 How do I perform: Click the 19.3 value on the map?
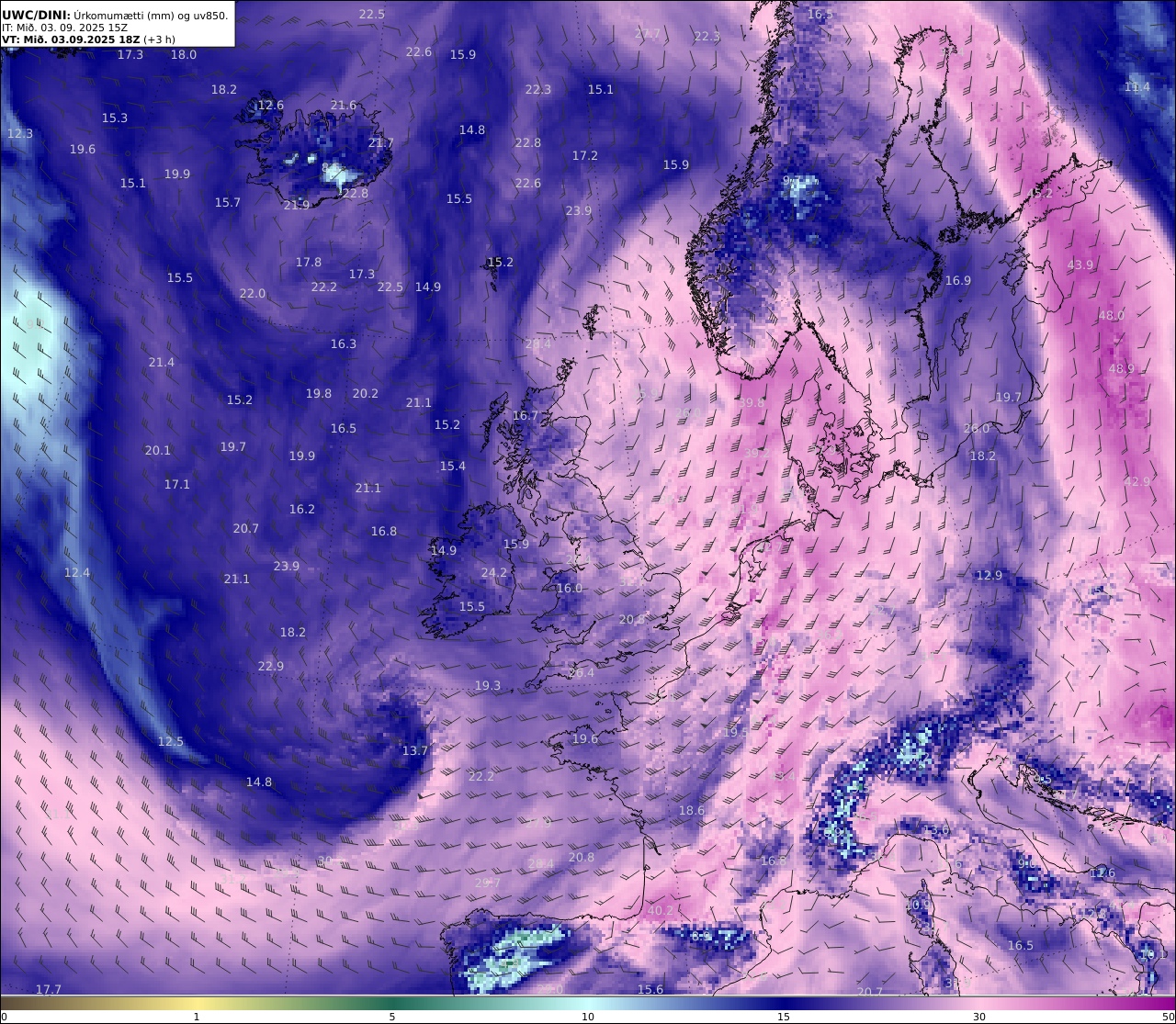coord(488,685)
